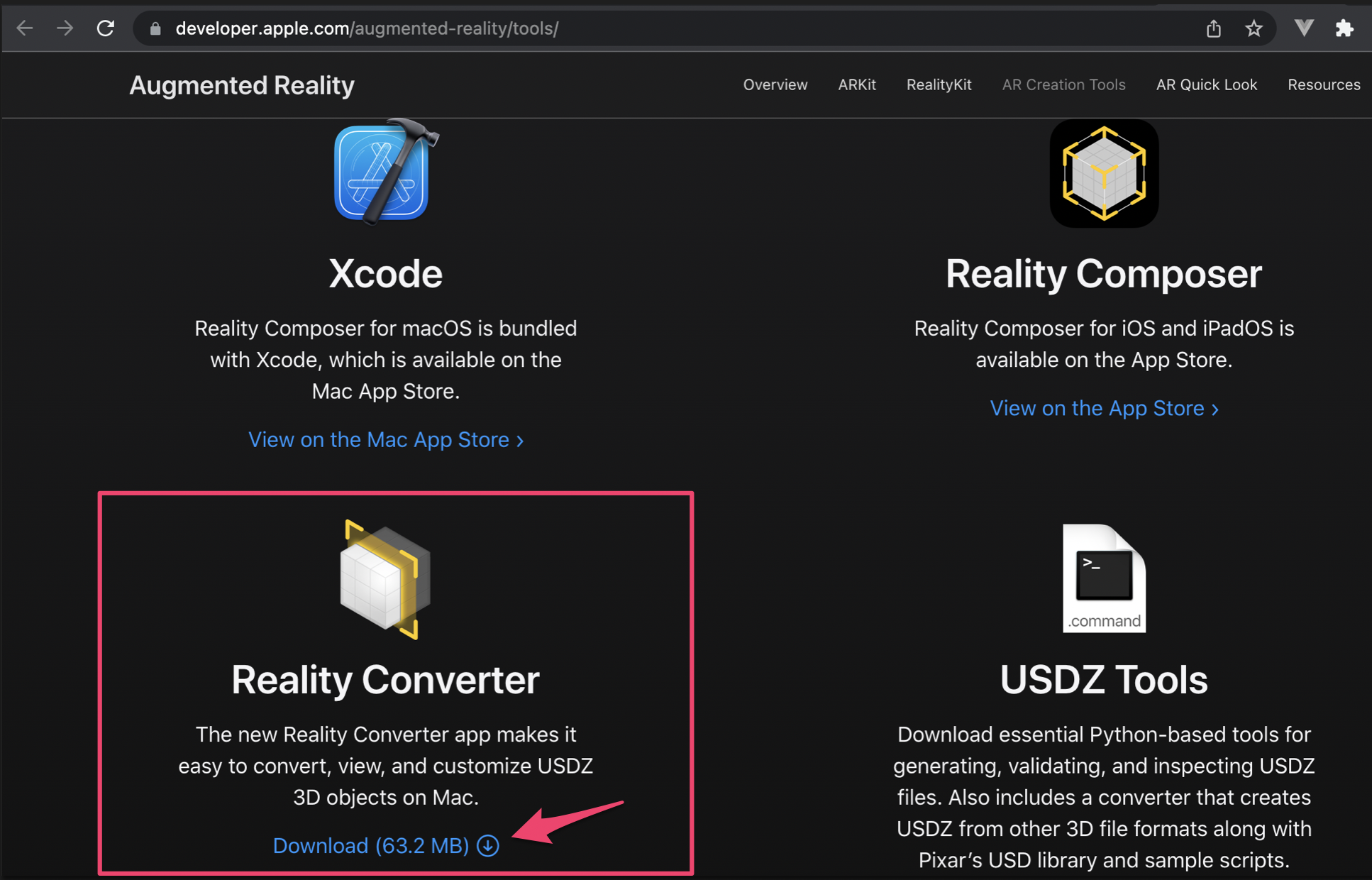
Task: Click the Xcode hammer app icon
Action: click(384, 172)
